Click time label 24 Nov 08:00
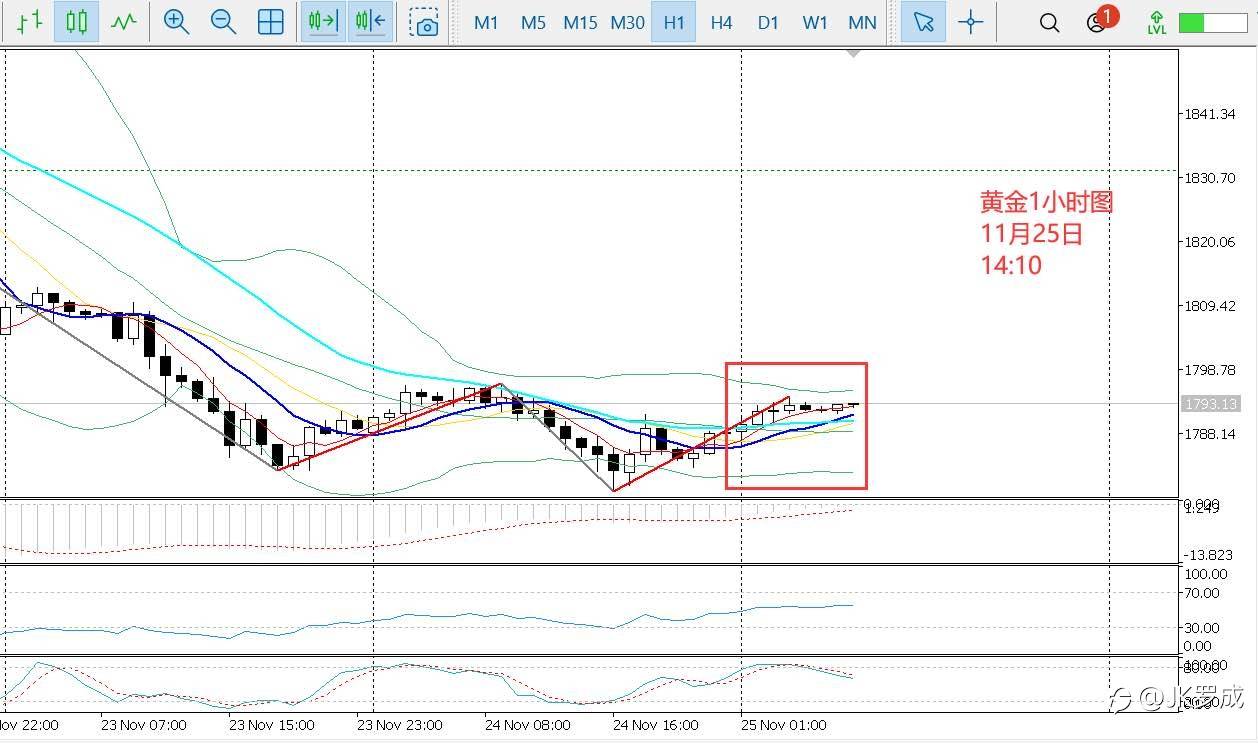The width and height of the screenshot is (1258, 743). coord(527,725)
